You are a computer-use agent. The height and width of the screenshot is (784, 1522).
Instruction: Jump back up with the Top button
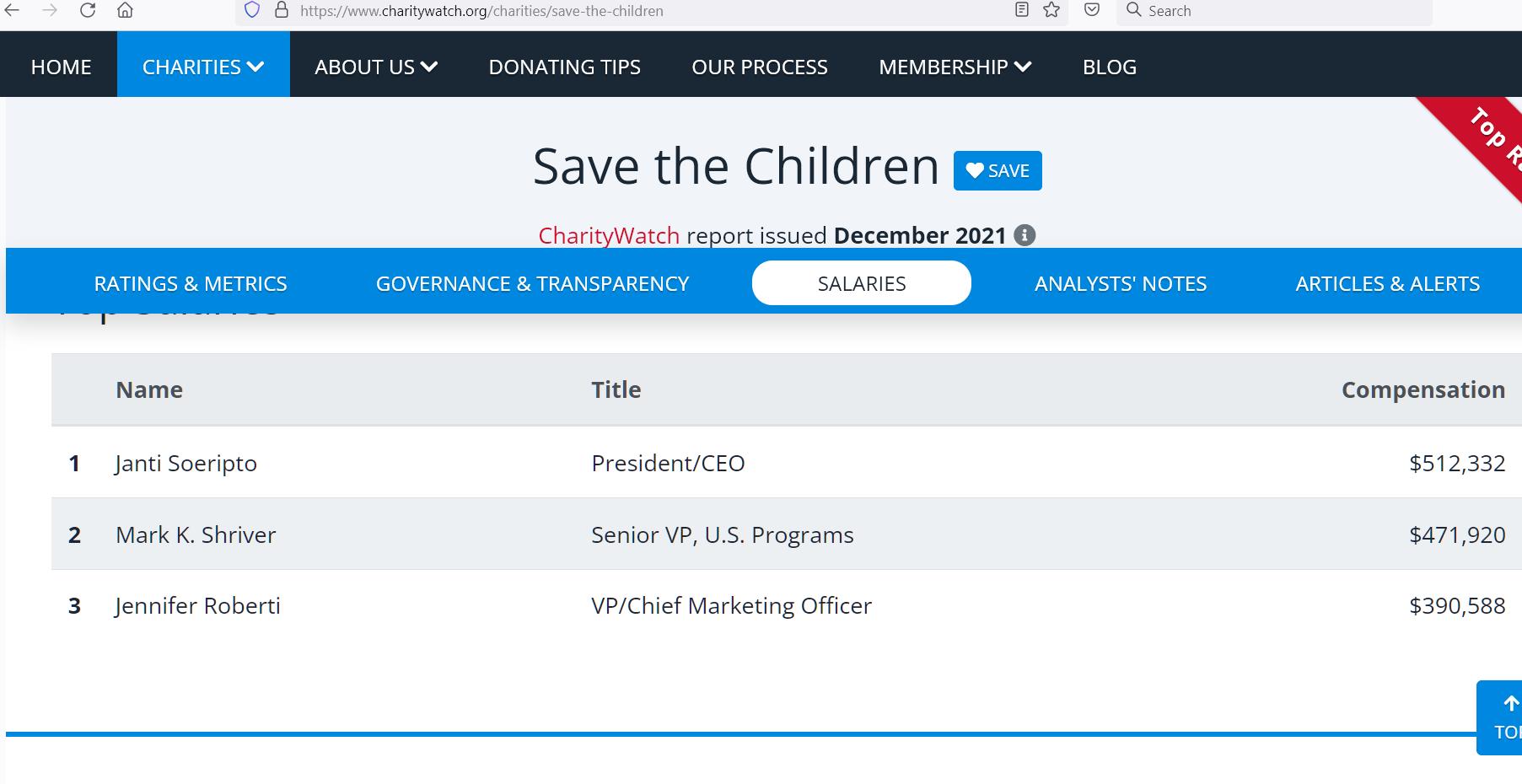(x=1500, y=717)
